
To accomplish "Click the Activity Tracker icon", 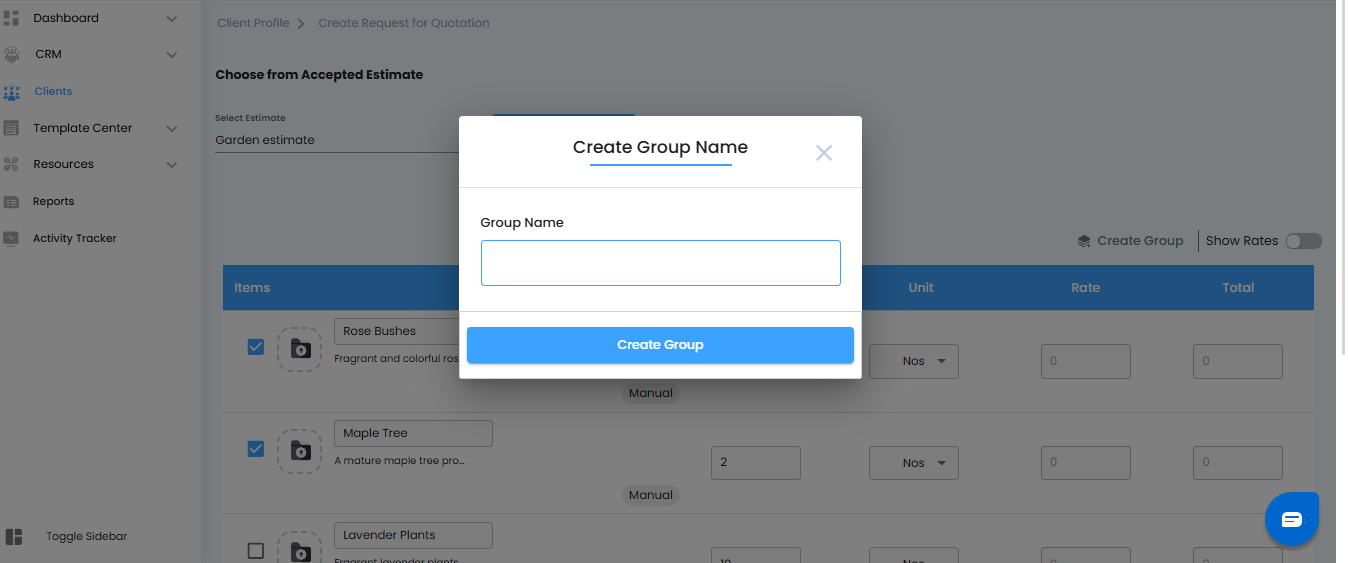I will (12, 238).
